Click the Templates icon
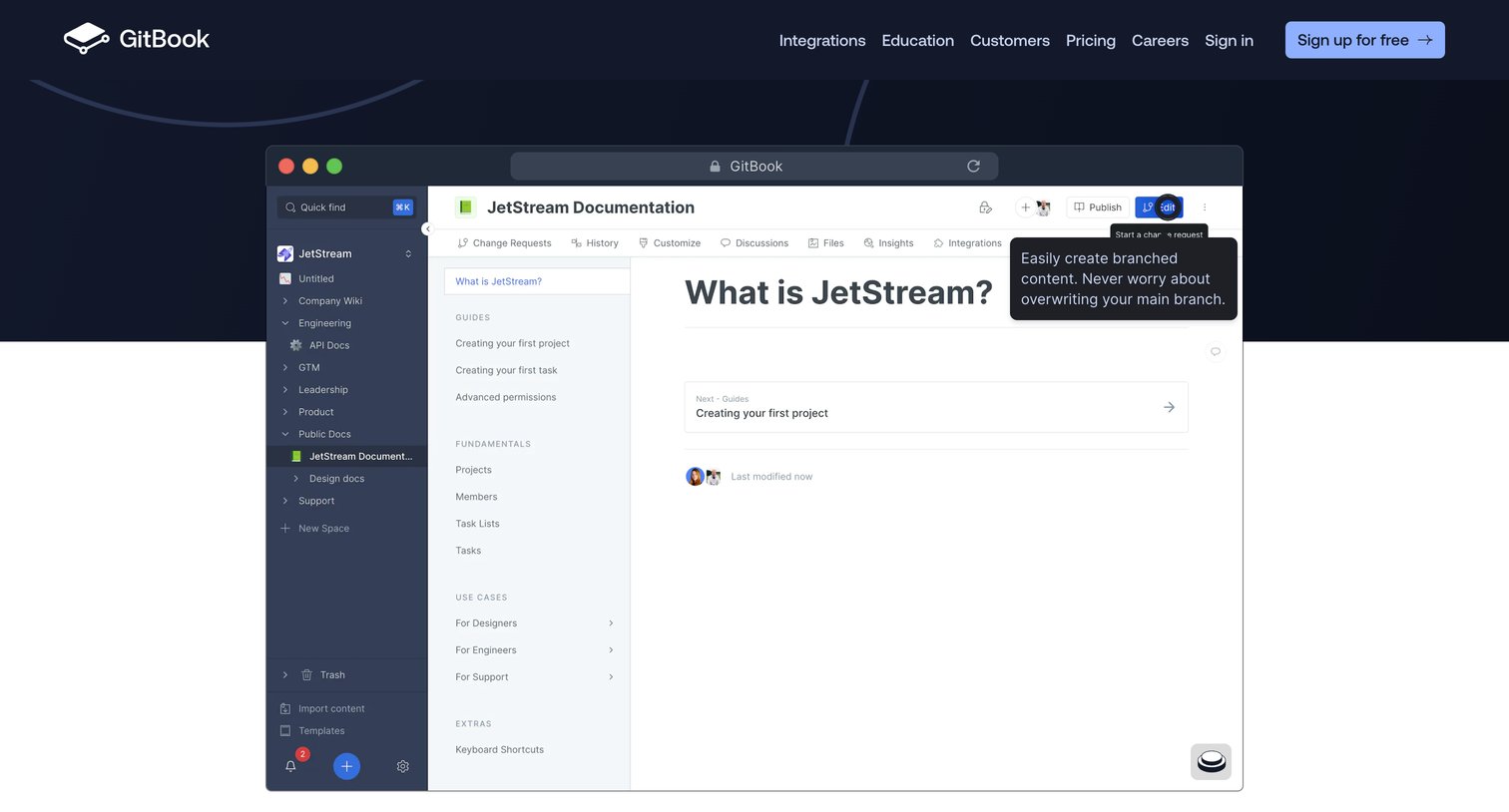Viewport: 1509px width, 812px height. [285, 731]
